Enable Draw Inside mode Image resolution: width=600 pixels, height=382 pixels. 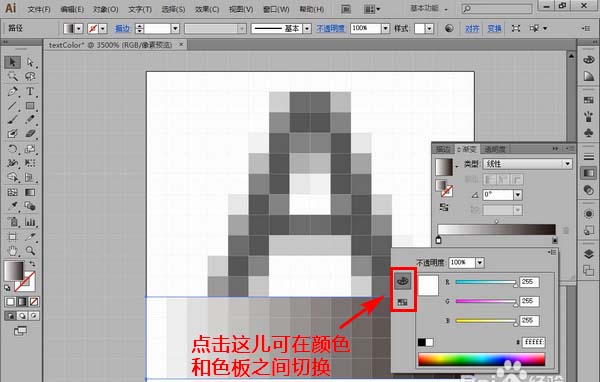pyautogui.click(x=34, y=316)
